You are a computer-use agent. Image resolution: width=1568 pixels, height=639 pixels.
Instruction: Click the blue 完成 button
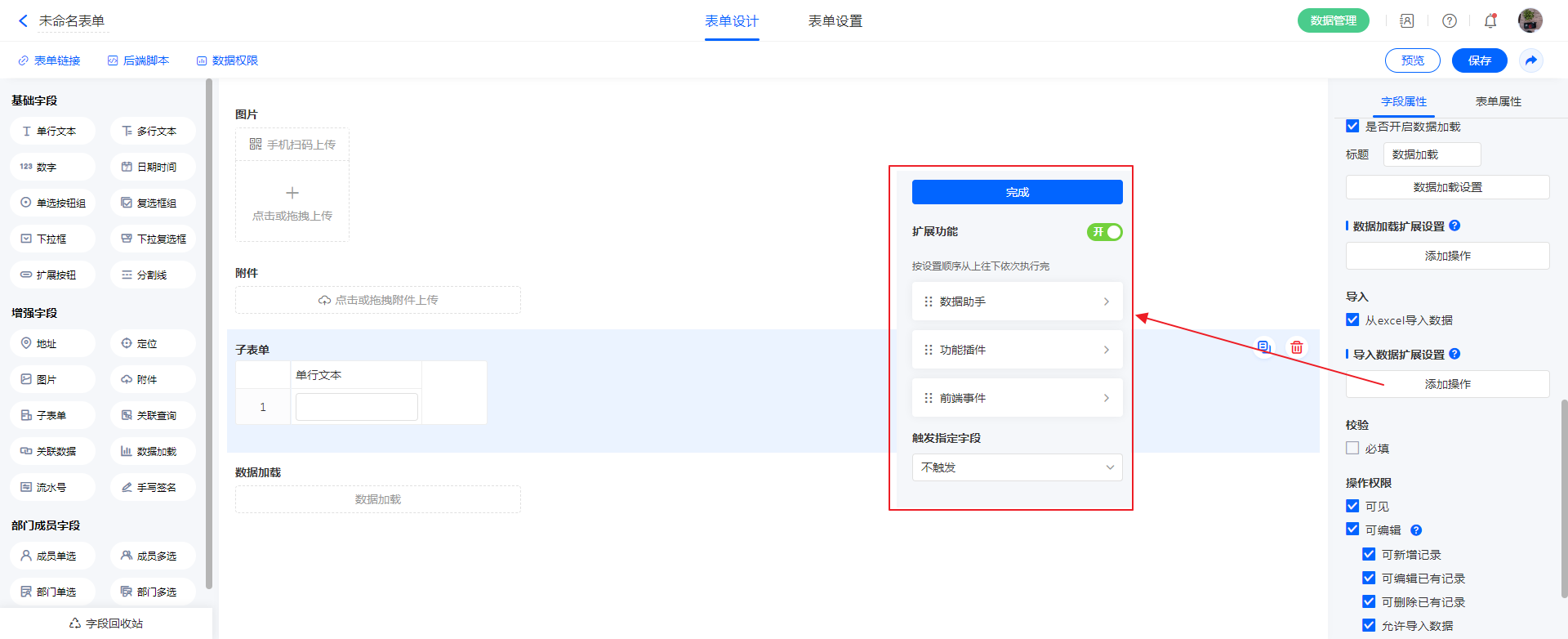(x=1017, y=192)
